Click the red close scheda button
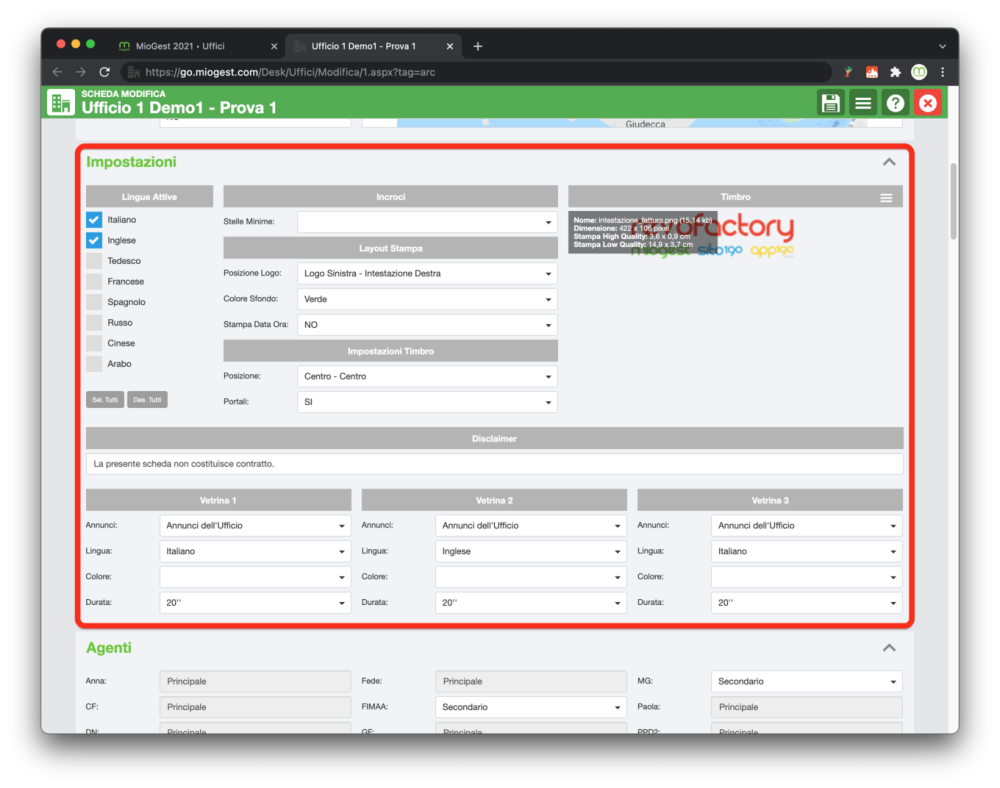Screen dimensions: 1000x788 click(x=928, y=103)
